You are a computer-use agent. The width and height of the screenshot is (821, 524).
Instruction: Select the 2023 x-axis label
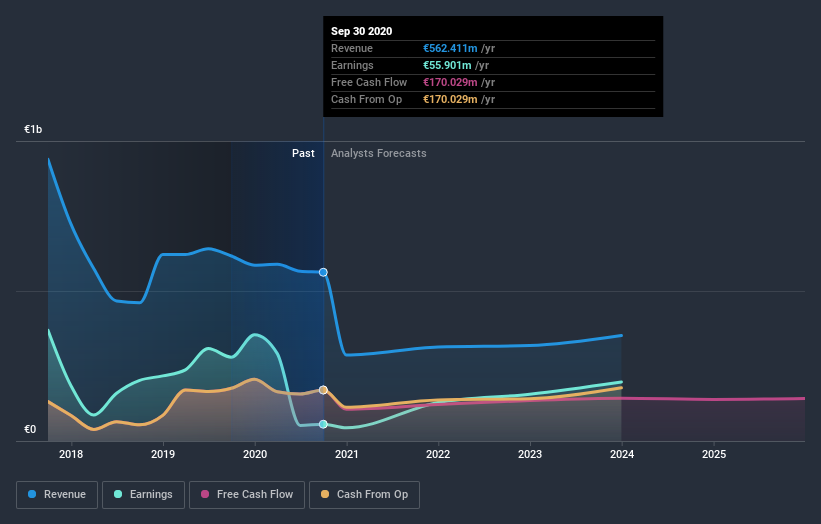pos(530,454)
